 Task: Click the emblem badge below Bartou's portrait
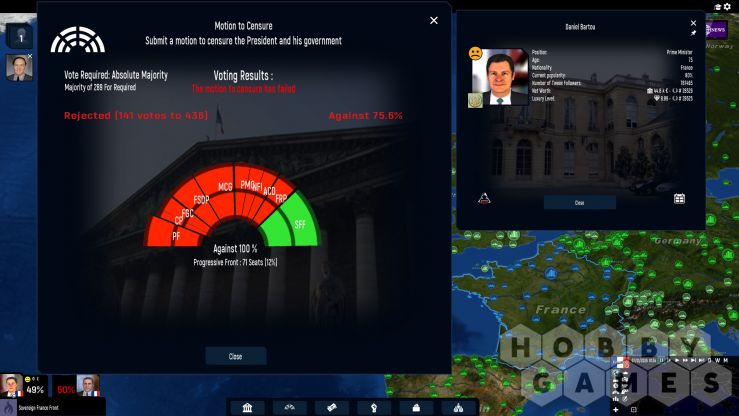coord(475,100)
